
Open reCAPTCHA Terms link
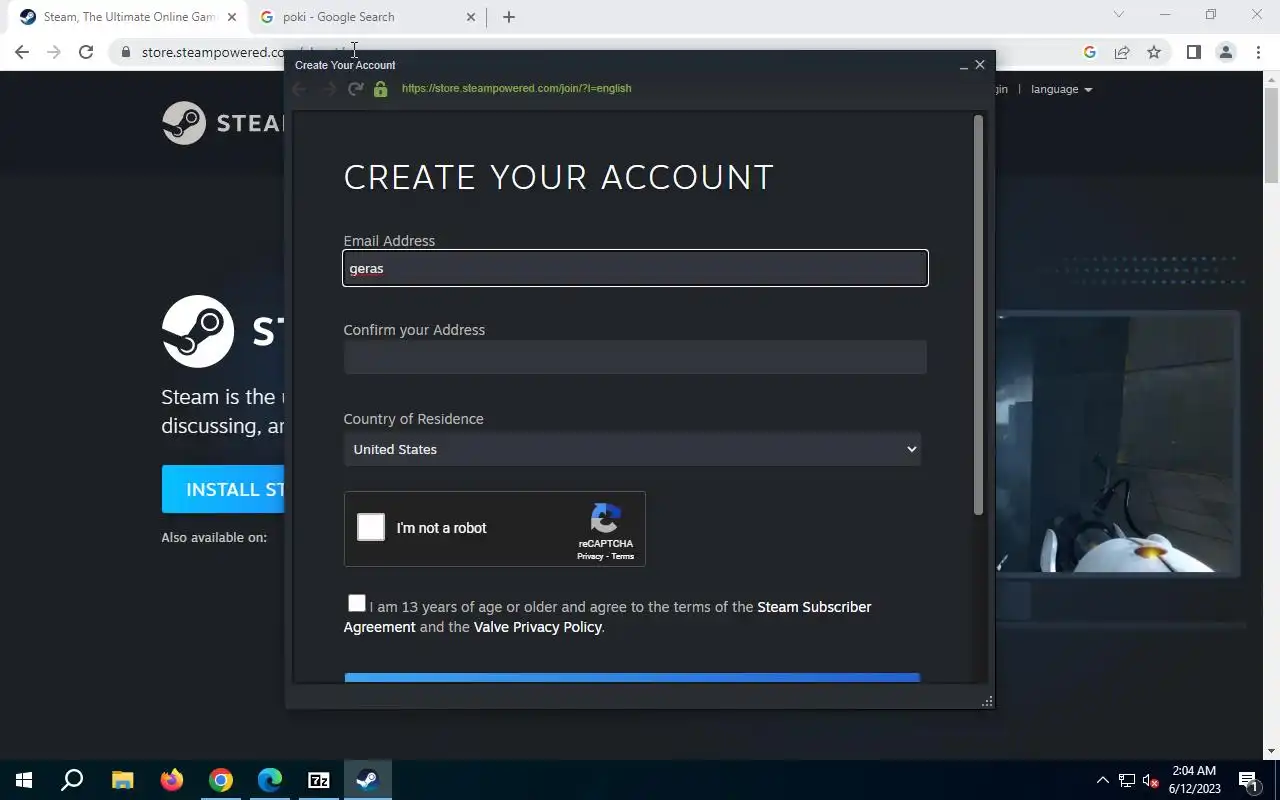(623, 556)
